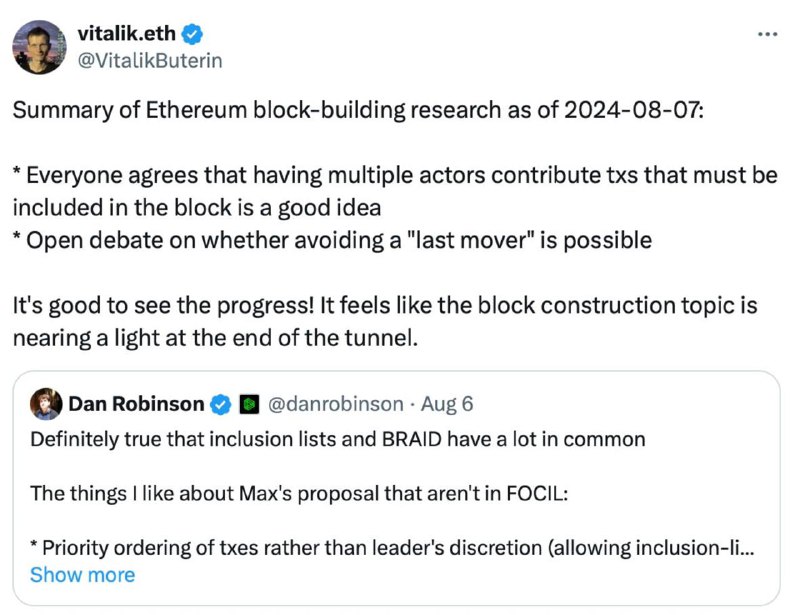The height and width of the screenshot is (615, 800).
Task: Click the sentence about light at end of tunnel
Action: point(385,322)
